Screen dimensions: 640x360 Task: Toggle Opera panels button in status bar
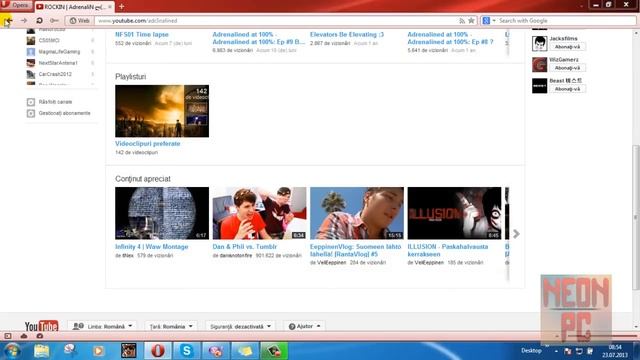(8, 336)
